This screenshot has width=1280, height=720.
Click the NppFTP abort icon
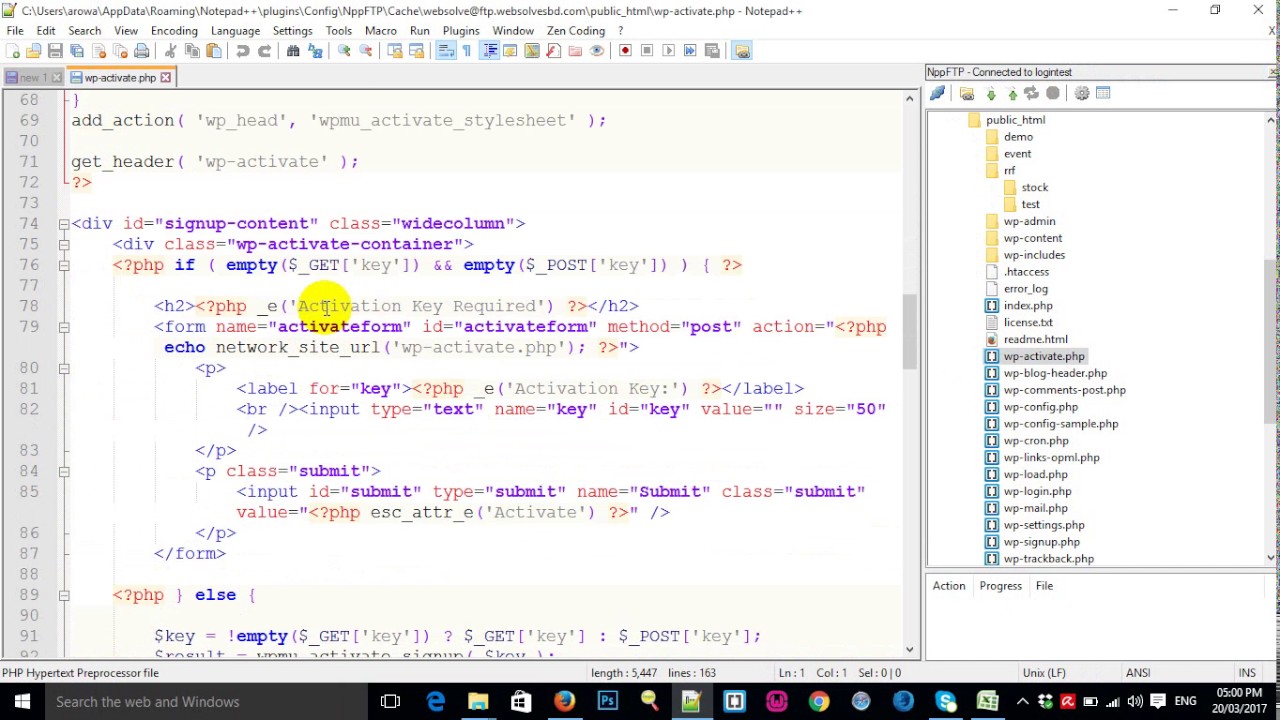(1053, 93)
